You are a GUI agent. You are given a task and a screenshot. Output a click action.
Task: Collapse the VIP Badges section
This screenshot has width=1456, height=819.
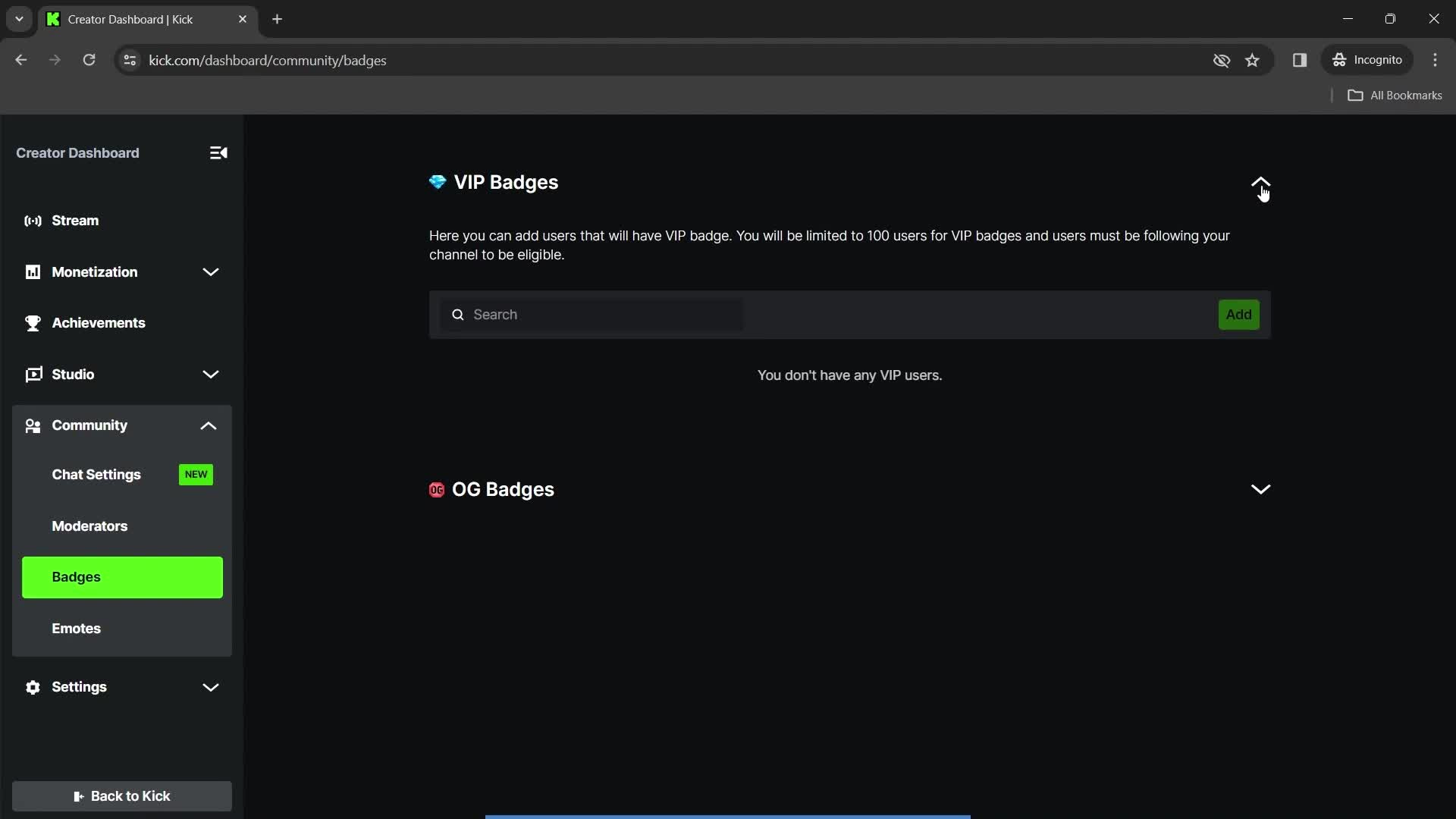coord(1262,184)
